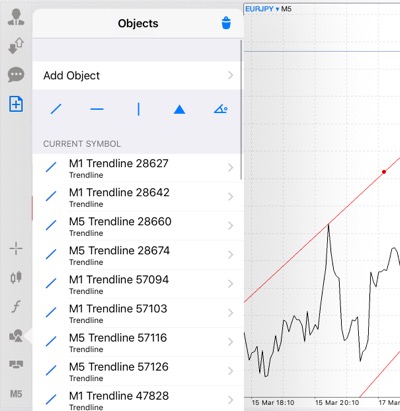Open the chat messages icon in sidebar
This screenshot has width=400, height=411.
(x=16, y=75)
